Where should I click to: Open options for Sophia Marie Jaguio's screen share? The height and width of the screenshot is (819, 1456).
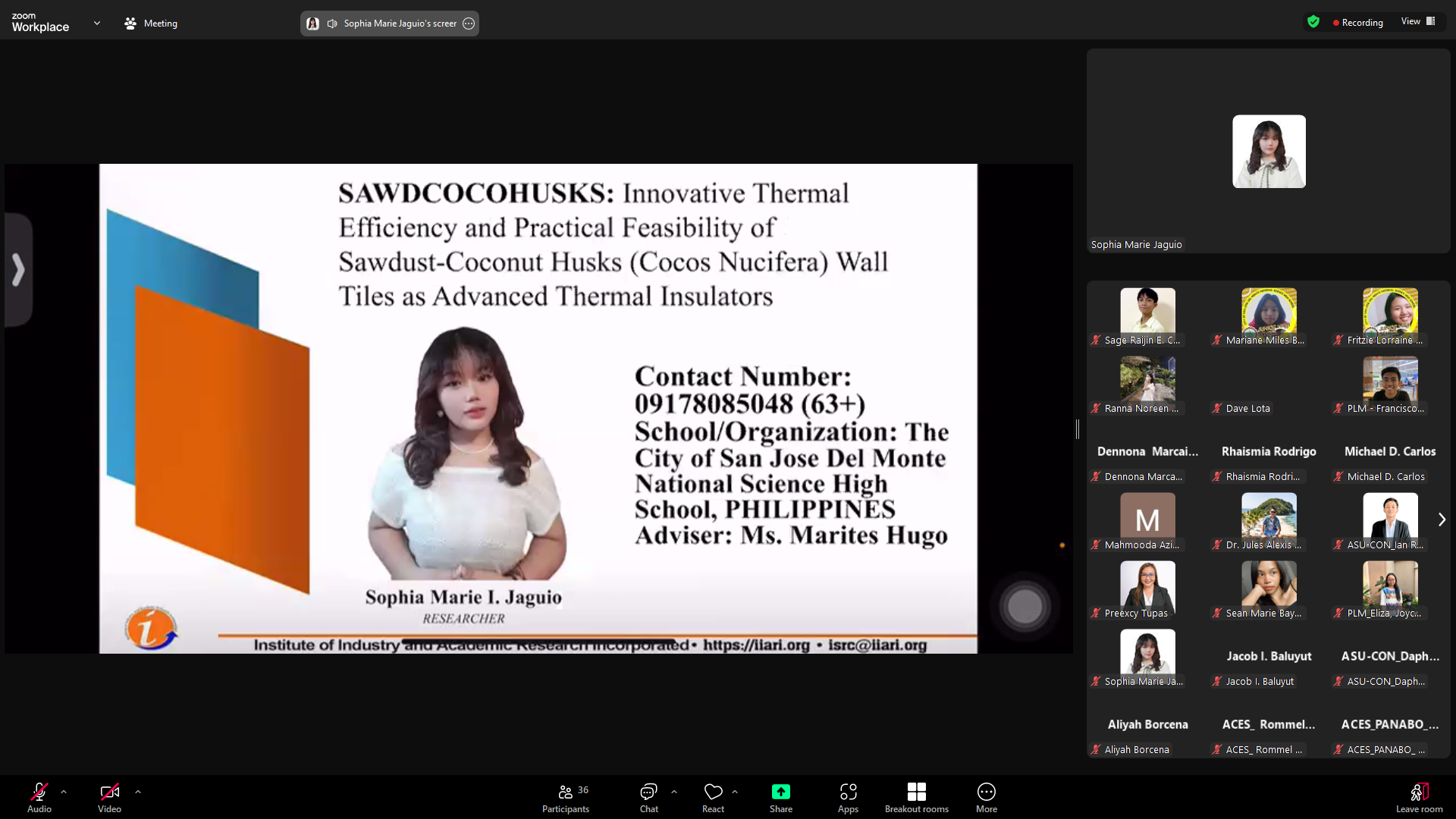point(469,24)
